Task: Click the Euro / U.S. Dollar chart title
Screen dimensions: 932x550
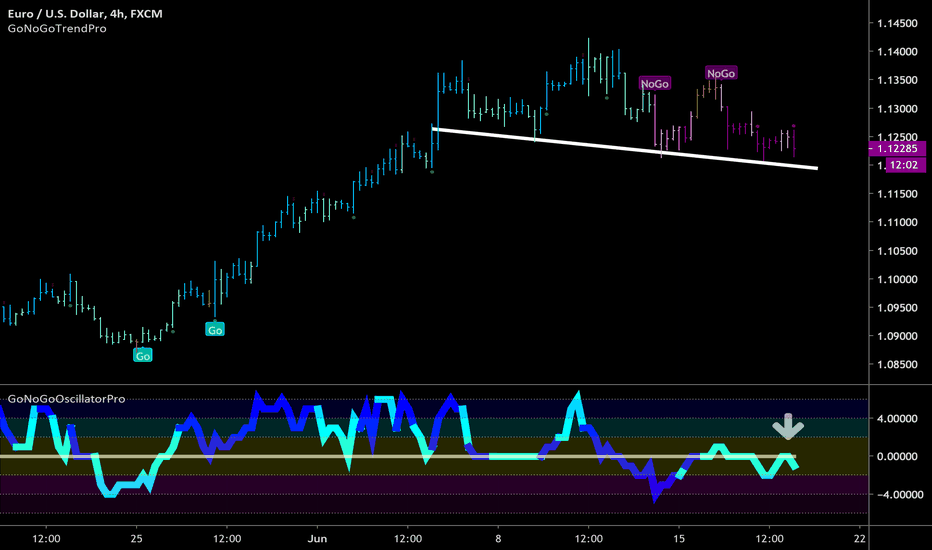Action: pos(85,14)
